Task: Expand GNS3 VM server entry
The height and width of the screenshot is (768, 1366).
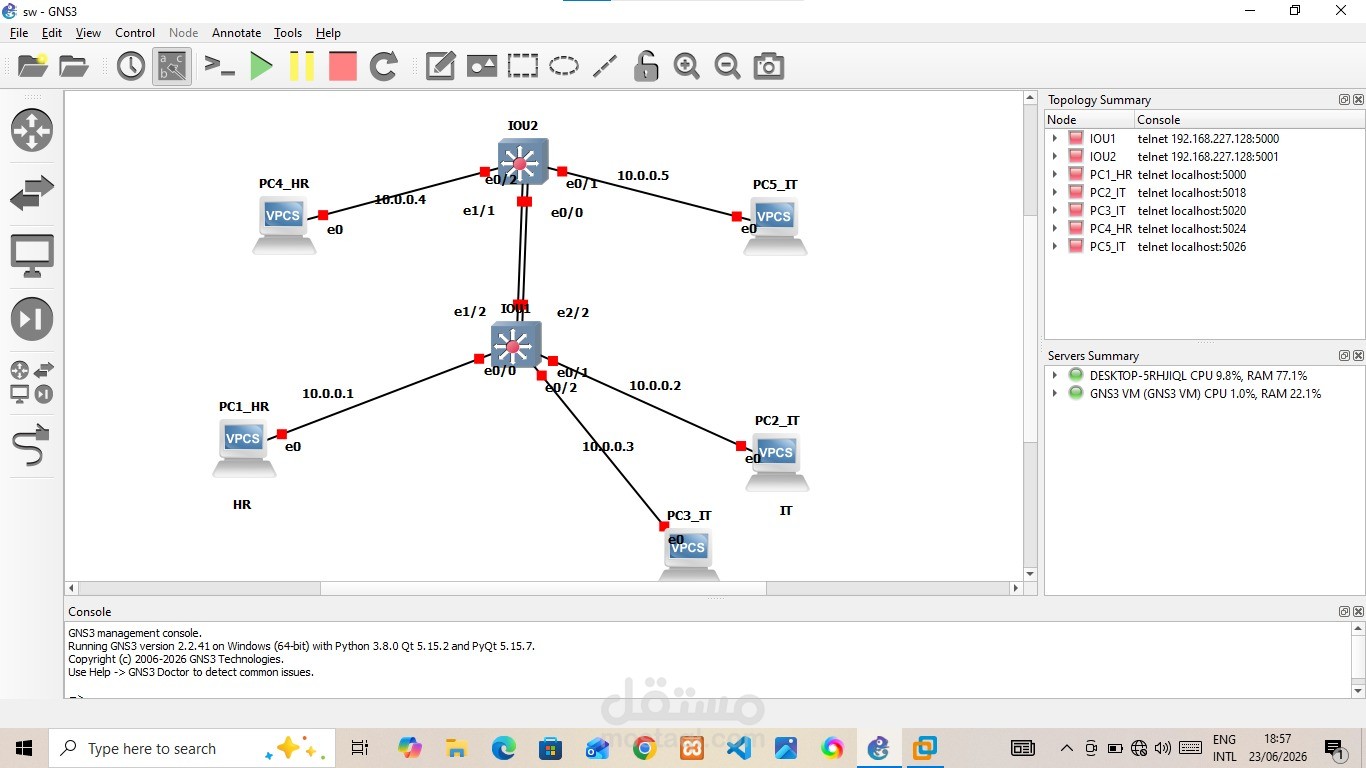Action: click(x=1055, y=394)
